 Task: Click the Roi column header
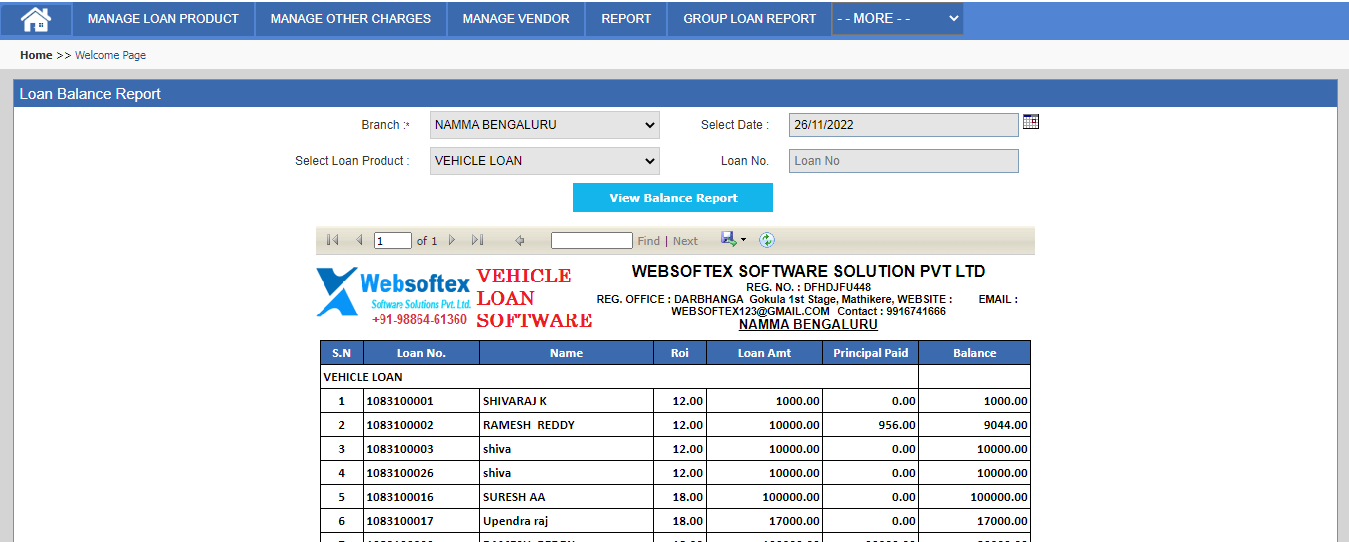click(680, 353)
